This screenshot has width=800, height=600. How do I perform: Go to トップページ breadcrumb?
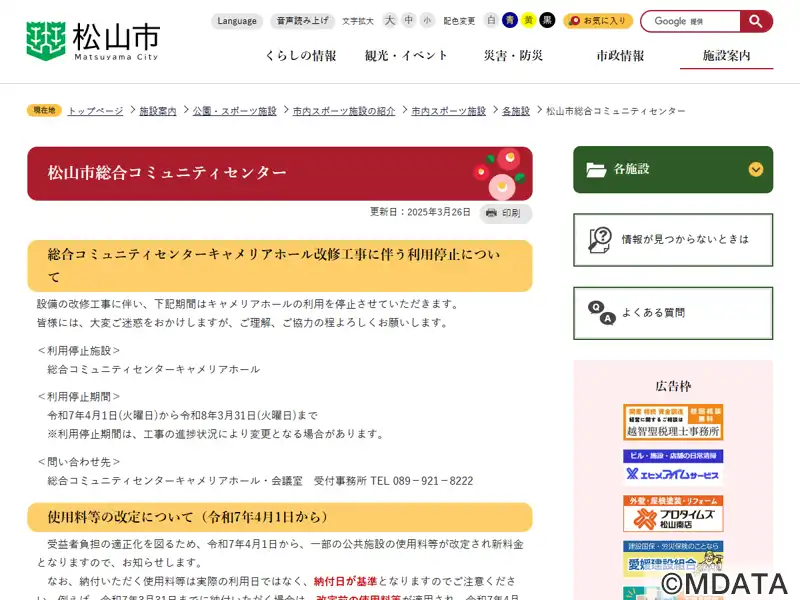tap(95, 111)
